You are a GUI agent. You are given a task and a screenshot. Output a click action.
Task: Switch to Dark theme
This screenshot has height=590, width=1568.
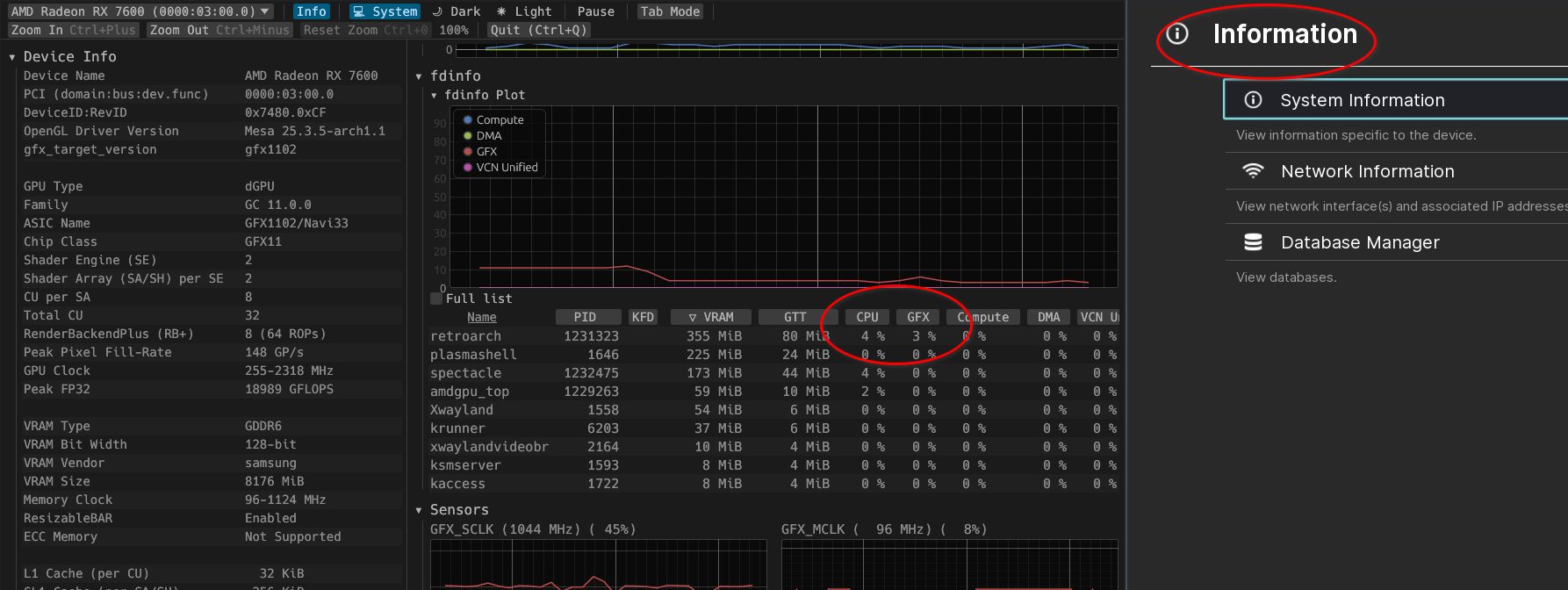[457, 11]
